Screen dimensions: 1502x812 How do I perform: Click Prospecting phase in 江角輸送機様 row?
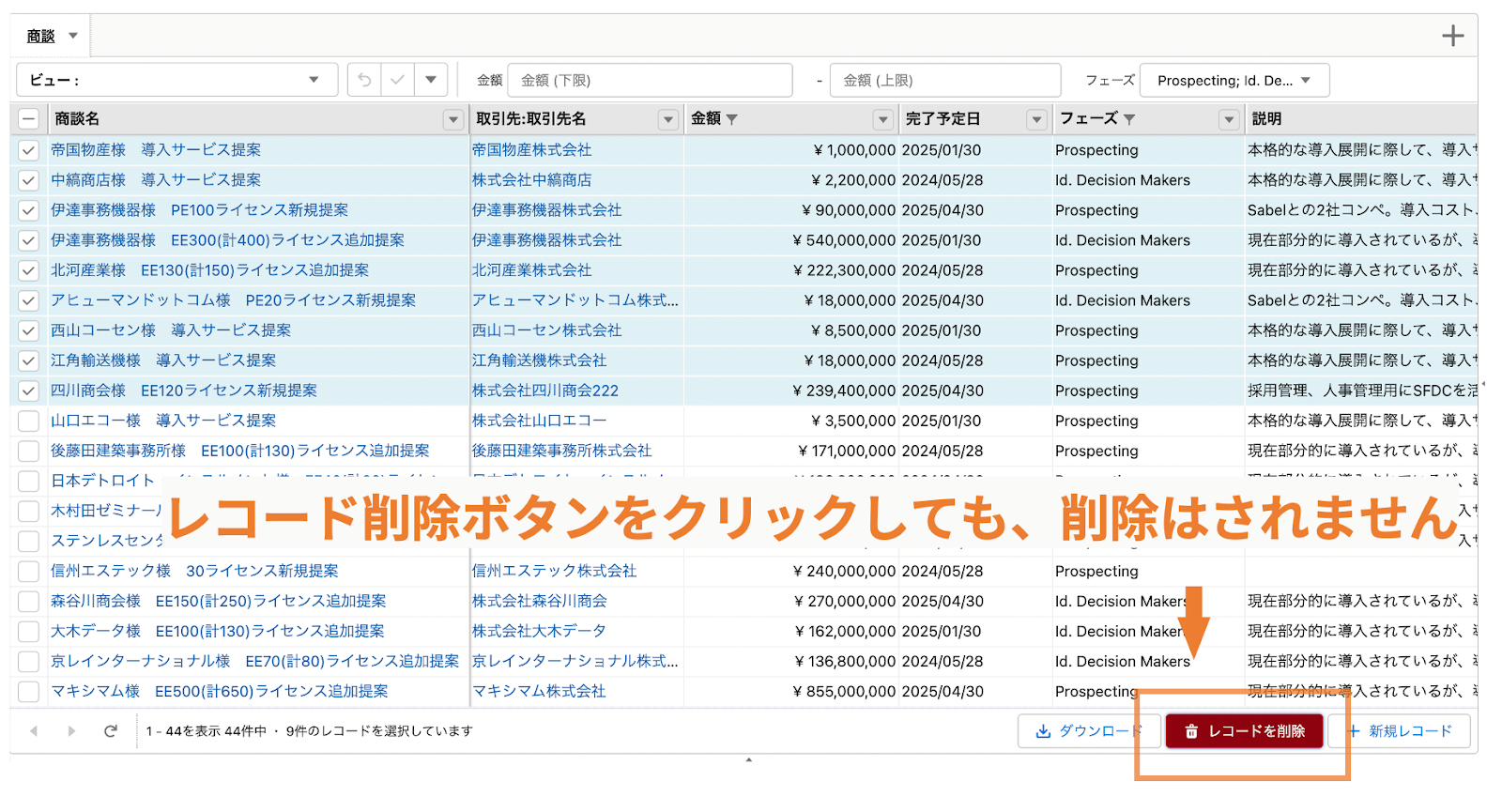(1096, 360)
